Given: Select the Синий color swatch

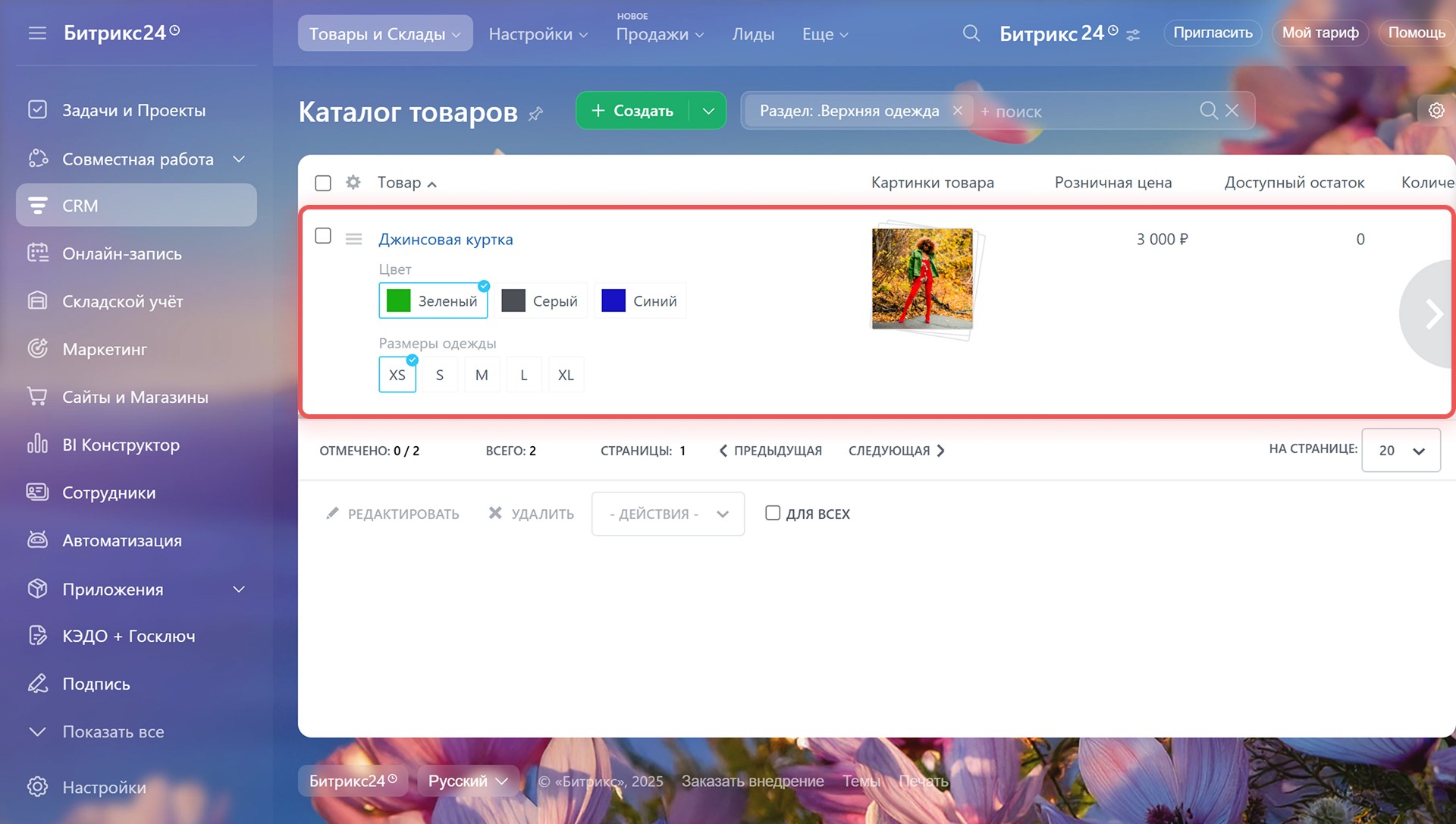Looking at the screenshot, I should point(640,301).
